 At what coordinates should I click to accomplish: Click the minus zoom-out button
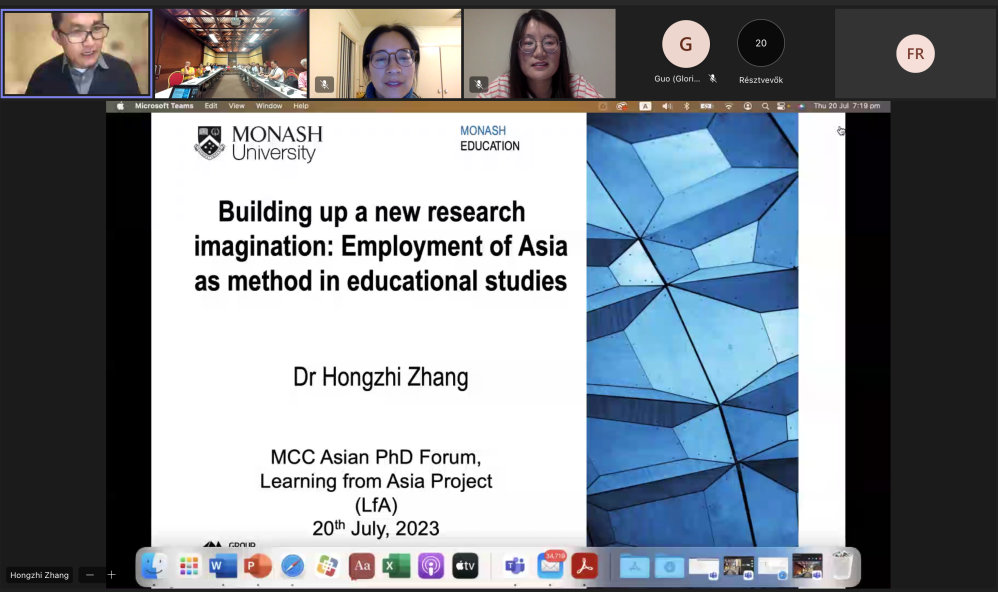(90, 575)
